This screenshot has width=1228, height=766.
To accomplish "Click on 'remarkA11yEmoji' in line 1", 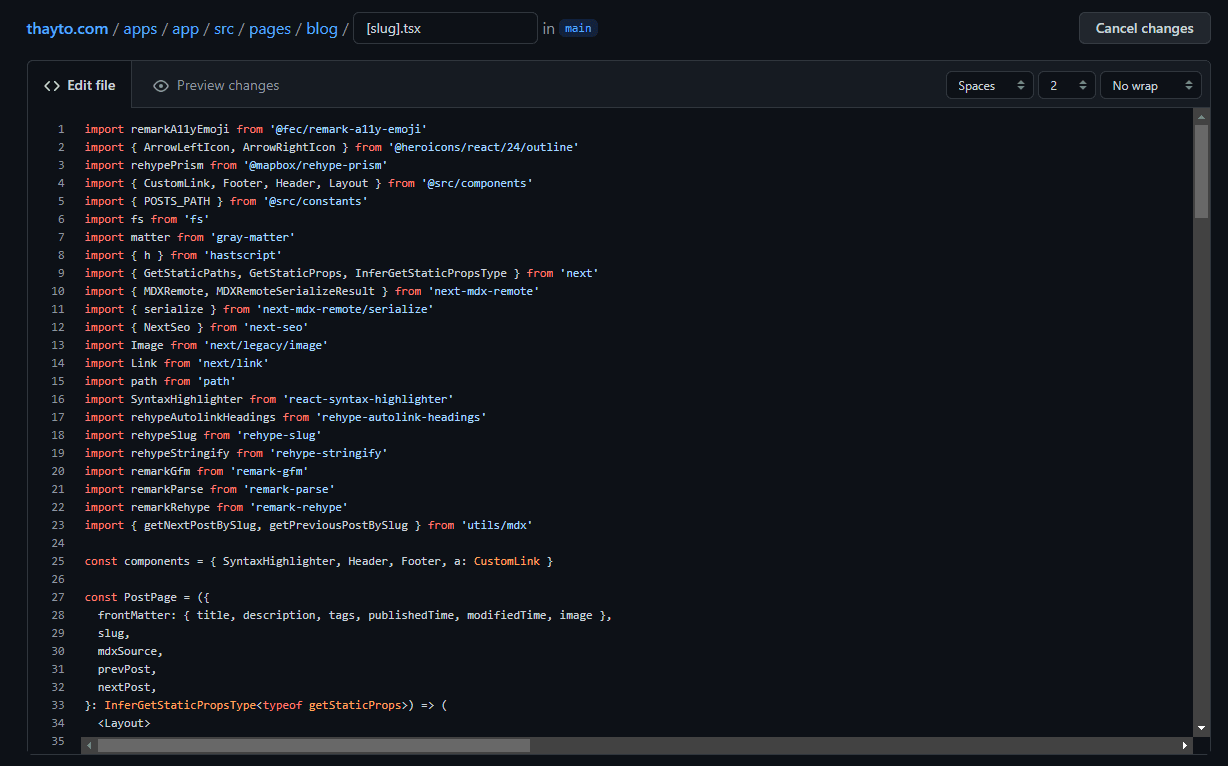I will point(180,129).
